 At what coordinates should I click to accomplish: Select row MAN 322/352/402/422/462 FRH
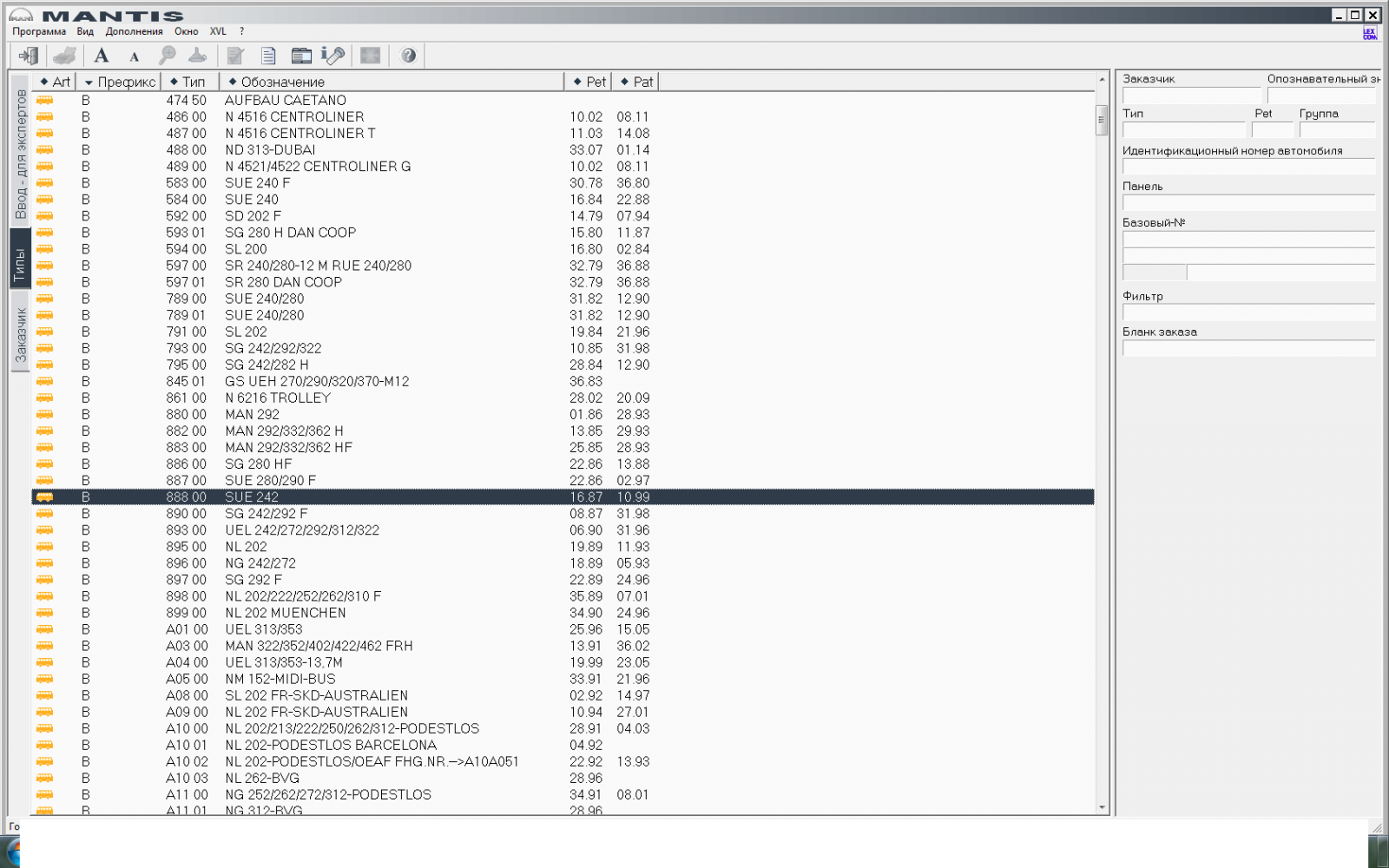tap(563, 646)
